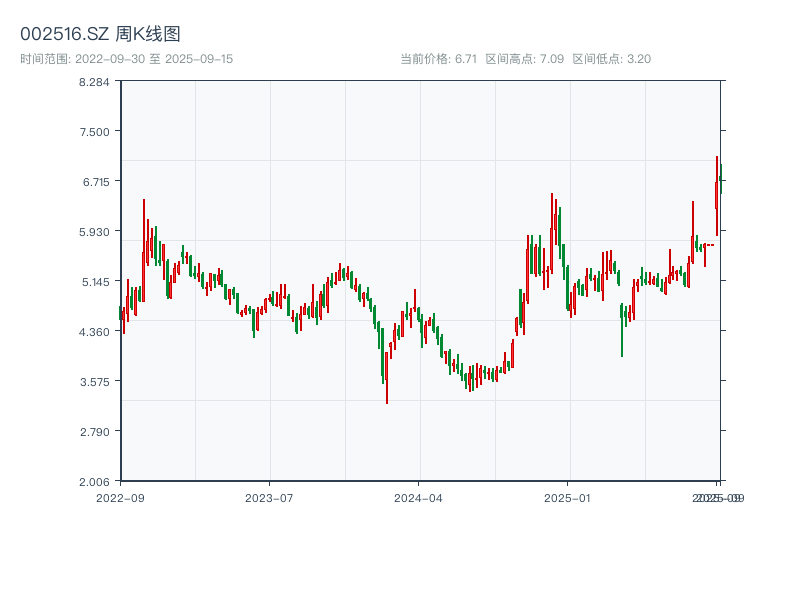This screenshot has width=800, height=600.
Task: Select the 2023-07 x-axis date label
Action: click(270, 497)
